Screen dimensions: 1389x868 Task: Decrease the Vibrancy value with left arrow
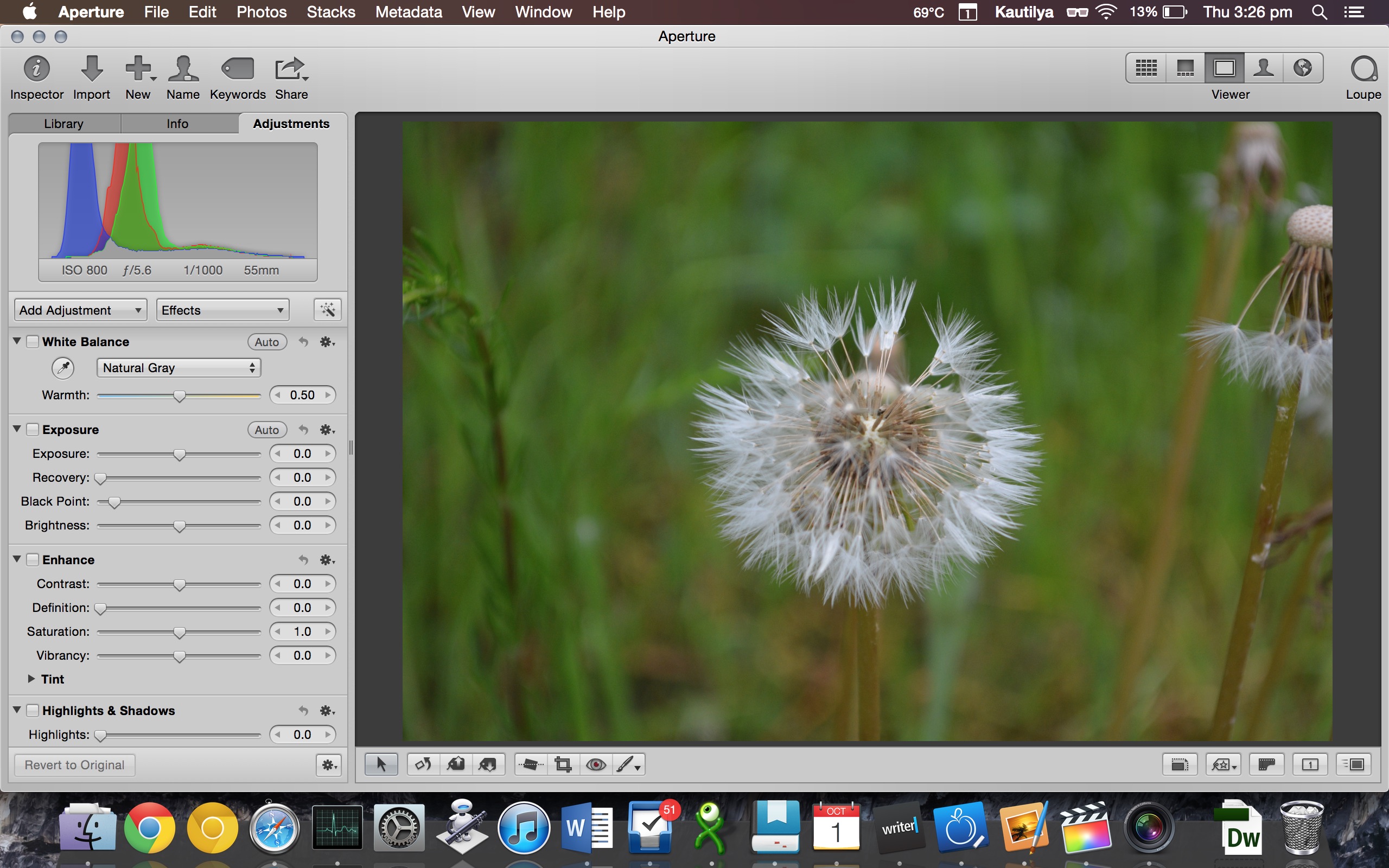[x=278, y=655]
